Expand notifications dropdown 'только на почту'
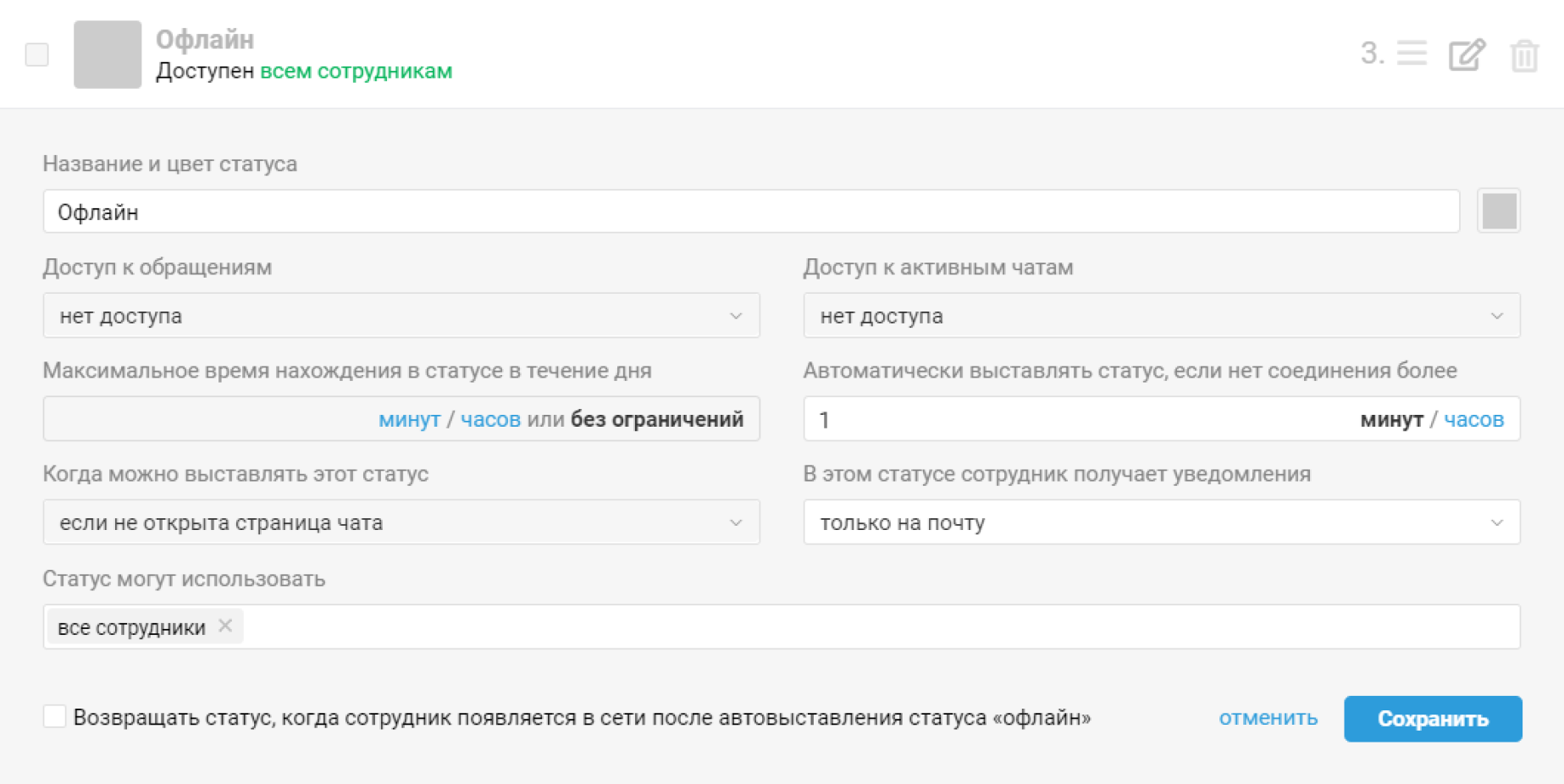Screen dimensions: 1564x784 coord(1162,522)
